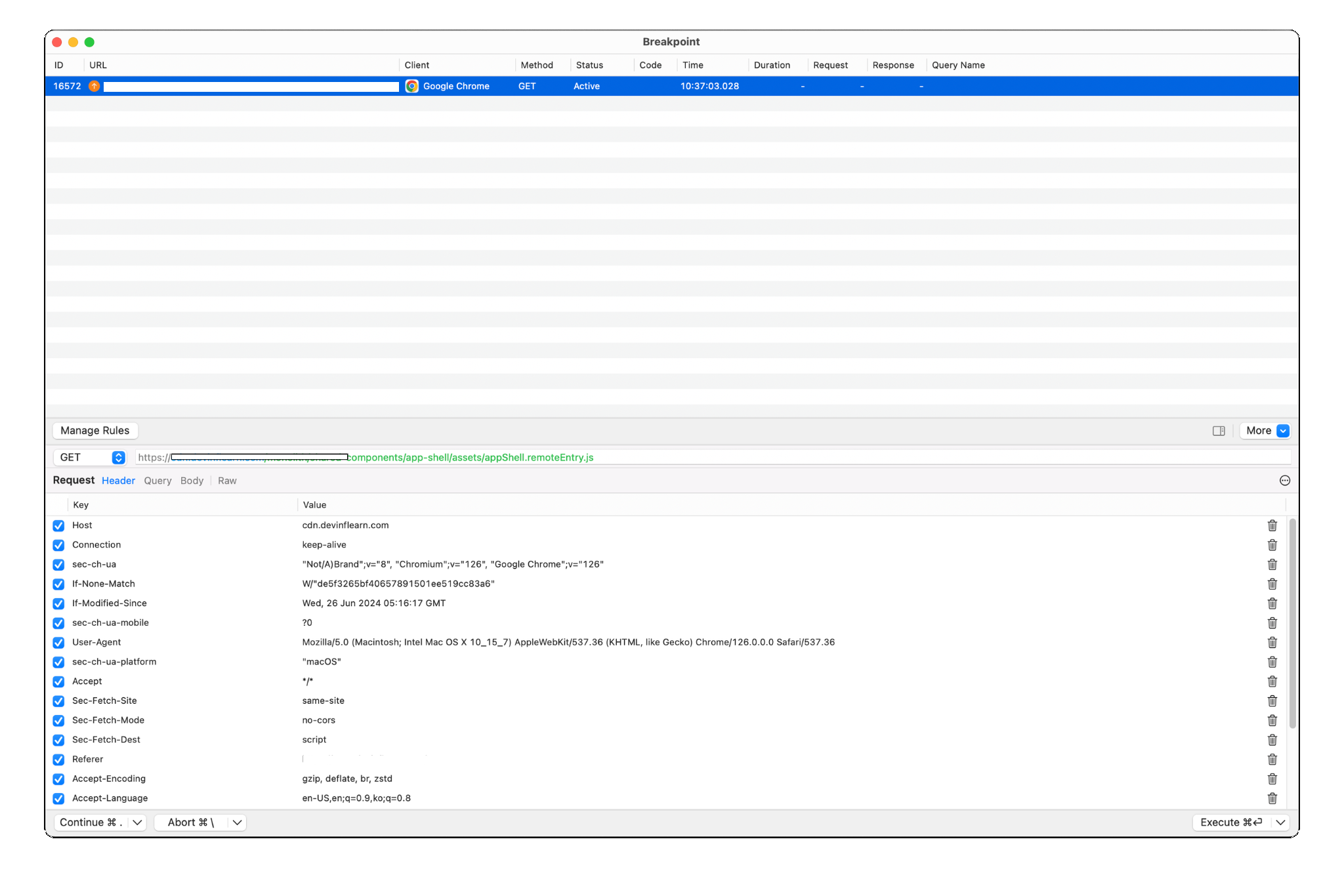Viewport: 1344px width, 896px height.
Task: Expand the More dropdown menu
Action: [x=1282, y=431]
